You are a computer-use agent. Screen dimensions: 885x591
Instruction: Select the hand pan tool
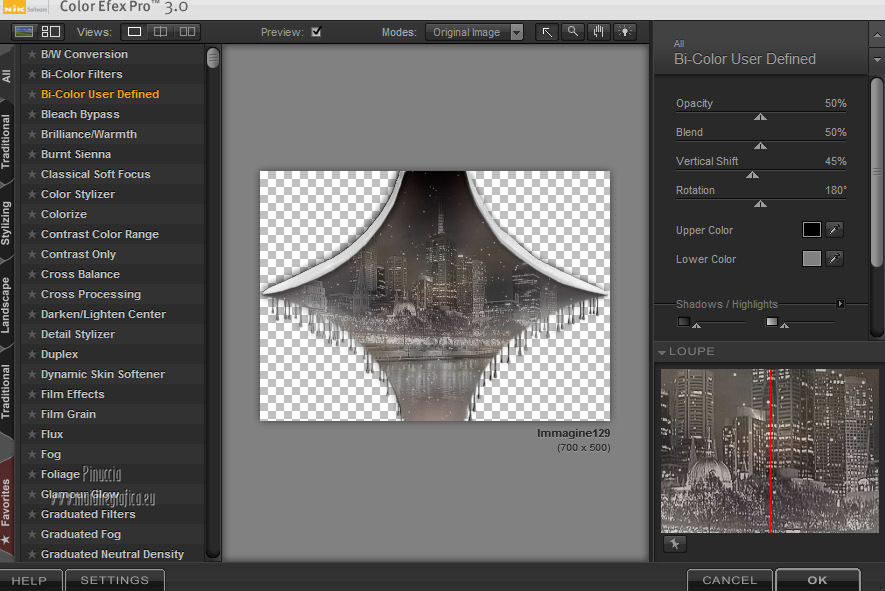599,32
